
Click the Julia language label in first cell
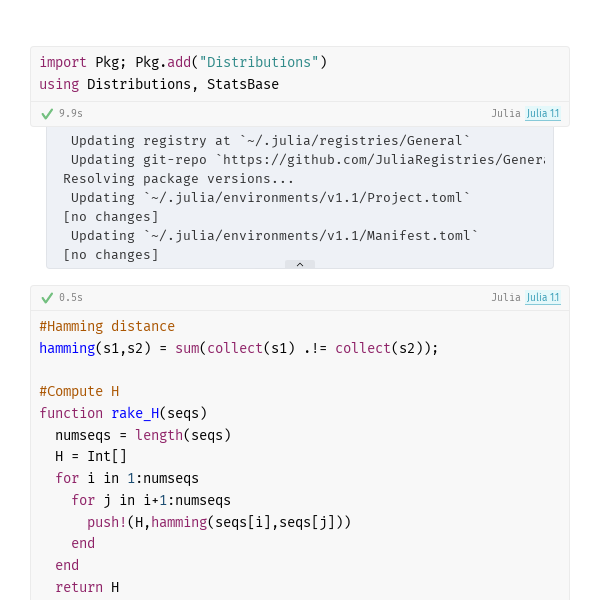tap(506, 113)
